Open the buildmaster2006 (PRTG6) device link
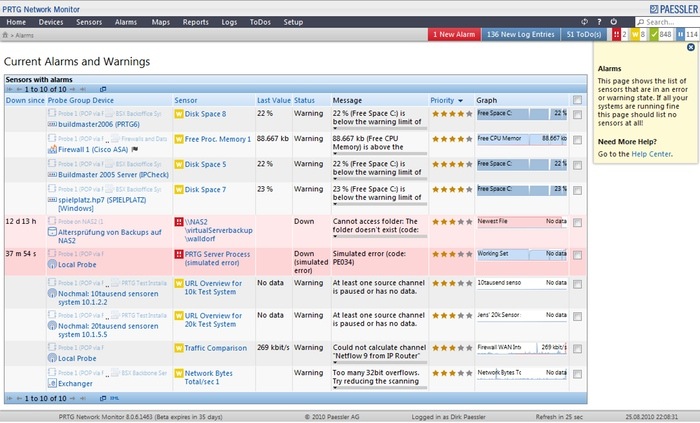This screenshot has height=423, width=700. (x=99, y=124)
